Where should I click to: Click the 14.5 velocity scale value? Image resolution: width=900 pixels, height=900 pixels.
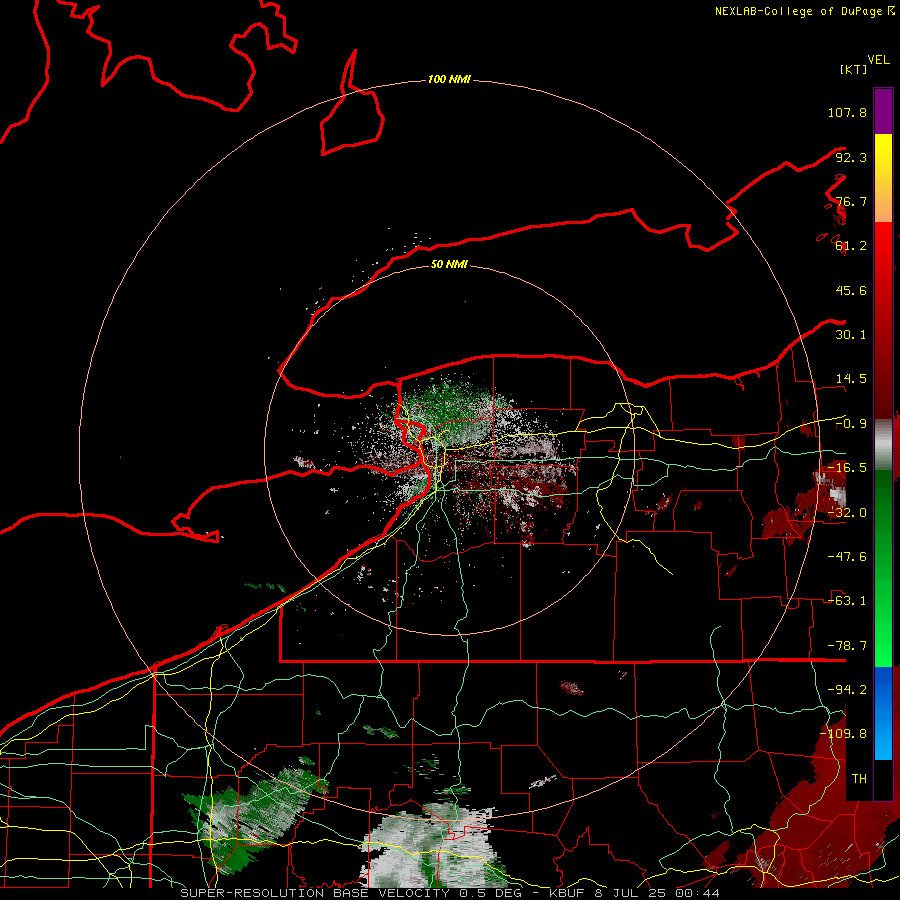click(x=851, y=379)
